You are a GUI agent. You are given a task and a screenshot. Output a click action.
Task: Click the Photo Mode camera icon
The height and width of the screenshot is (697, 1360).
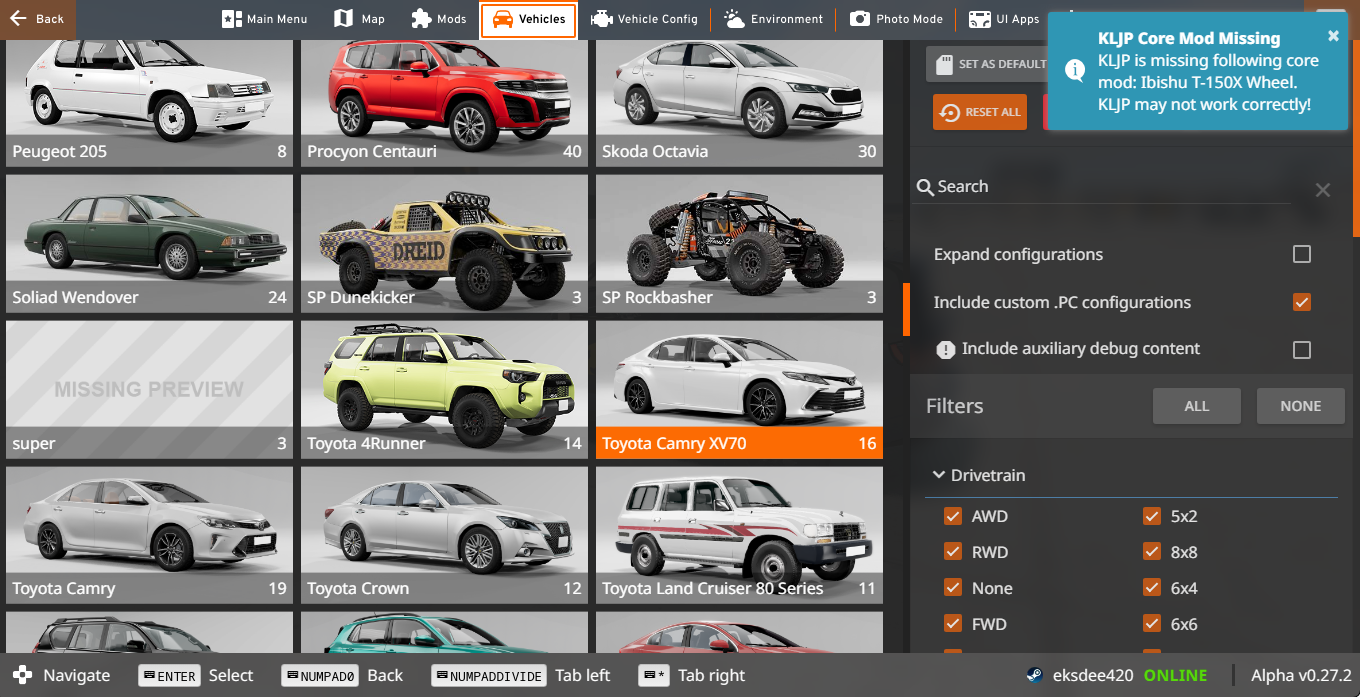click(860, 19)
